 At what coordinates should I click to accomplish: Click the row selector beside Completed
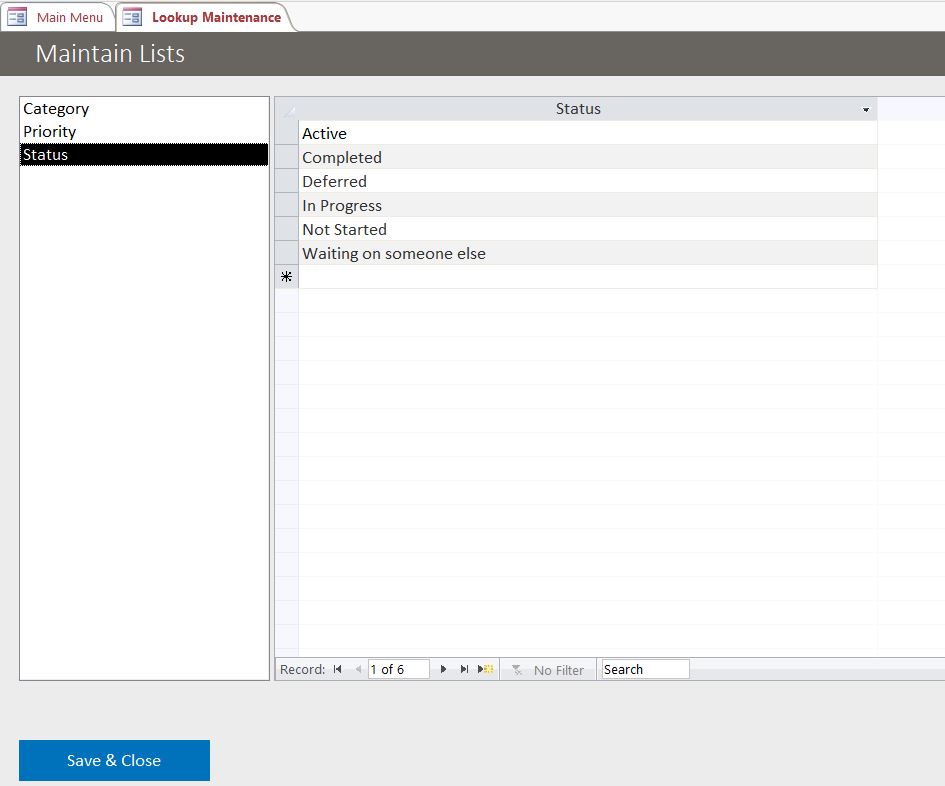tap(286, 157)
